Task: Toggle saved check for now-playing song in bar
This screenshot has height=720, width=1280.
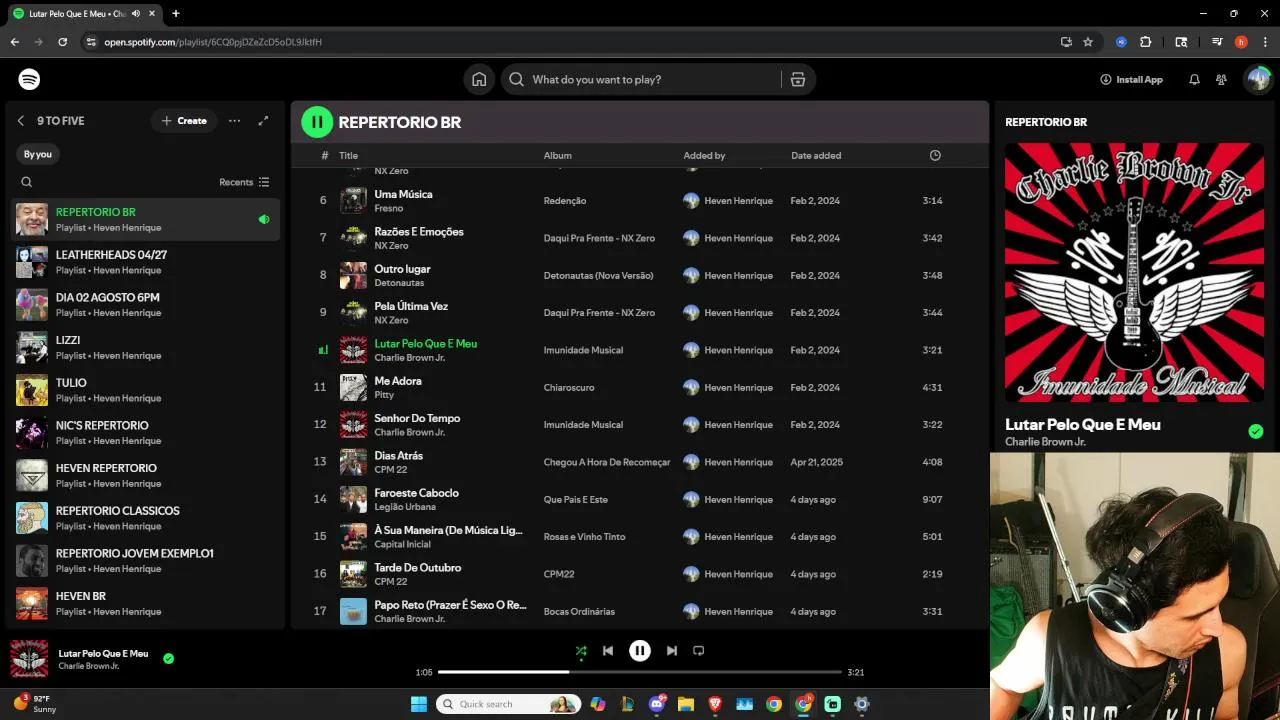Action: click(x=168, y=658)
